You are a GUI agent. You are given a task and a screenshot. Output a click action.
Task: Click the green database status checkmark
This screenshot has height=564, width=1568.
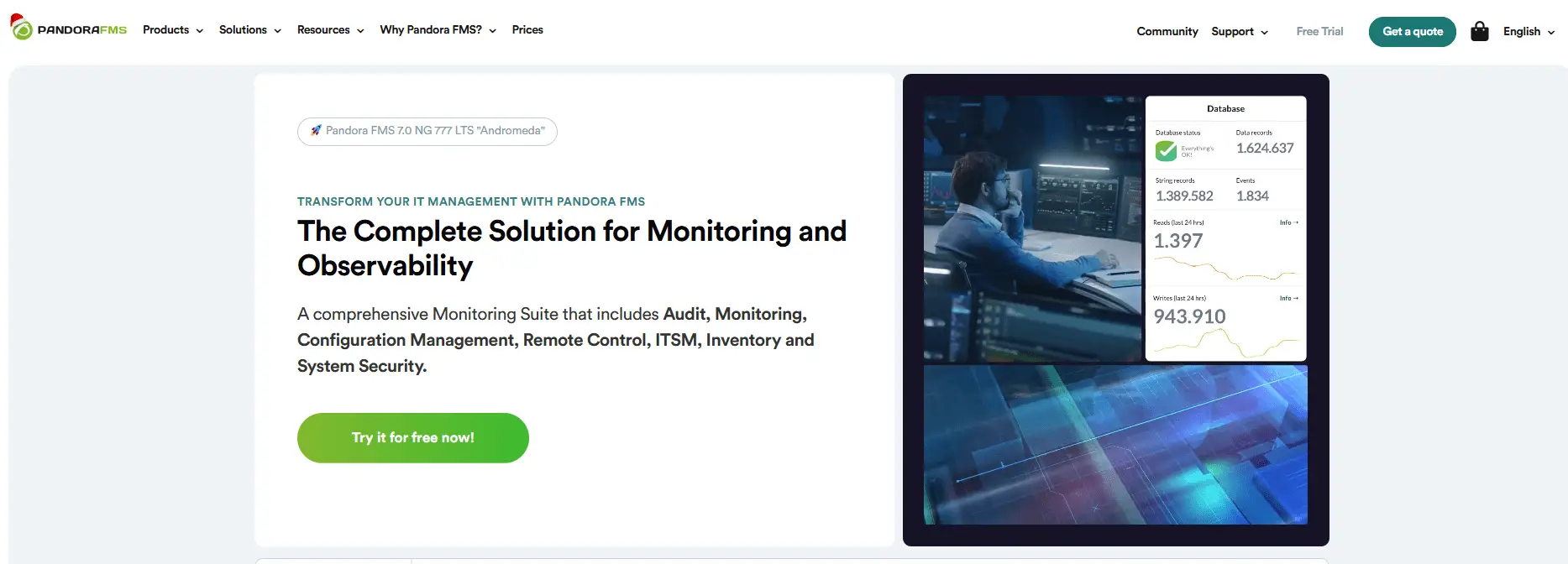[1166, 151]
